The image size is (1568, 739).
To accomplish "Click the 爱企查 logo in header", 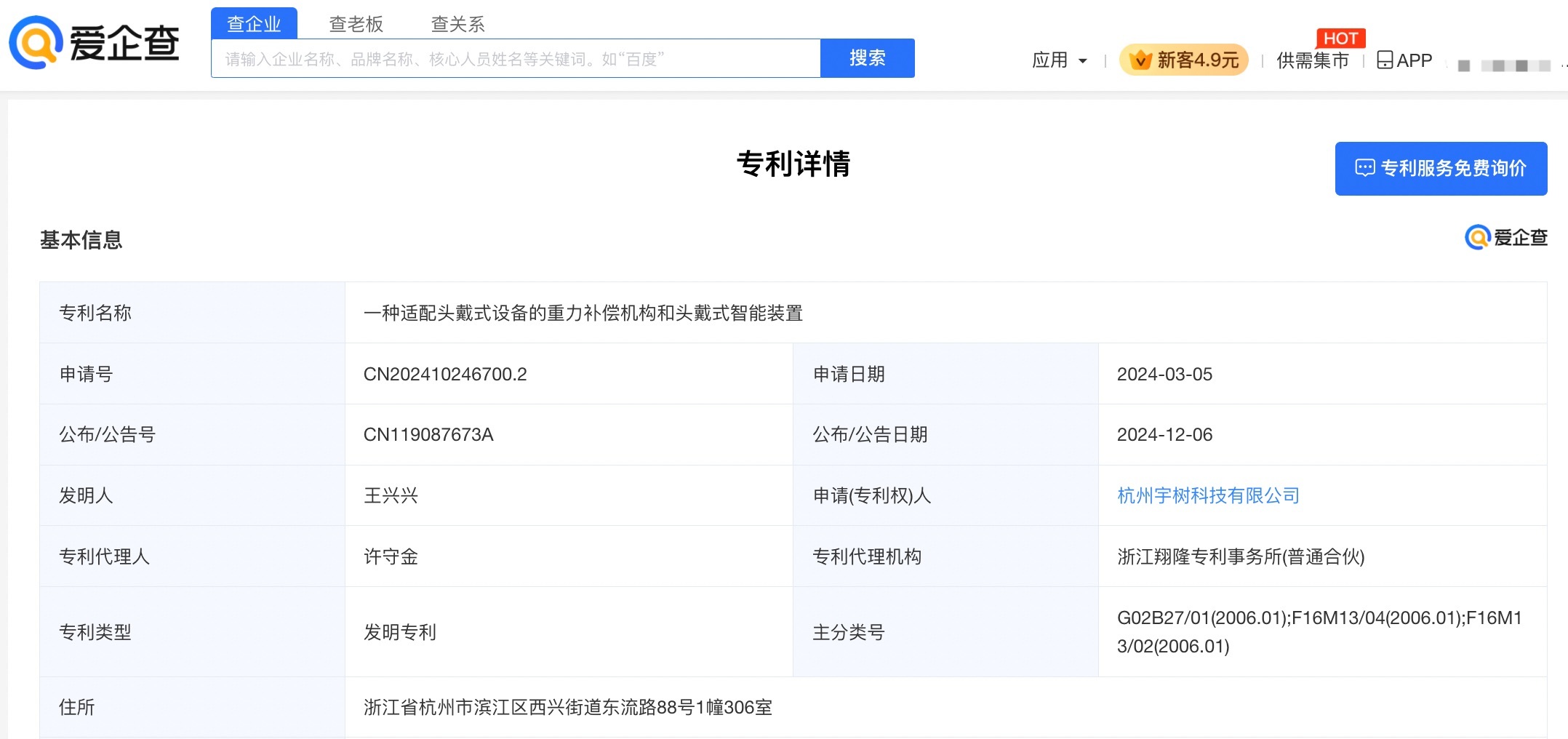I will pos(95,43).
